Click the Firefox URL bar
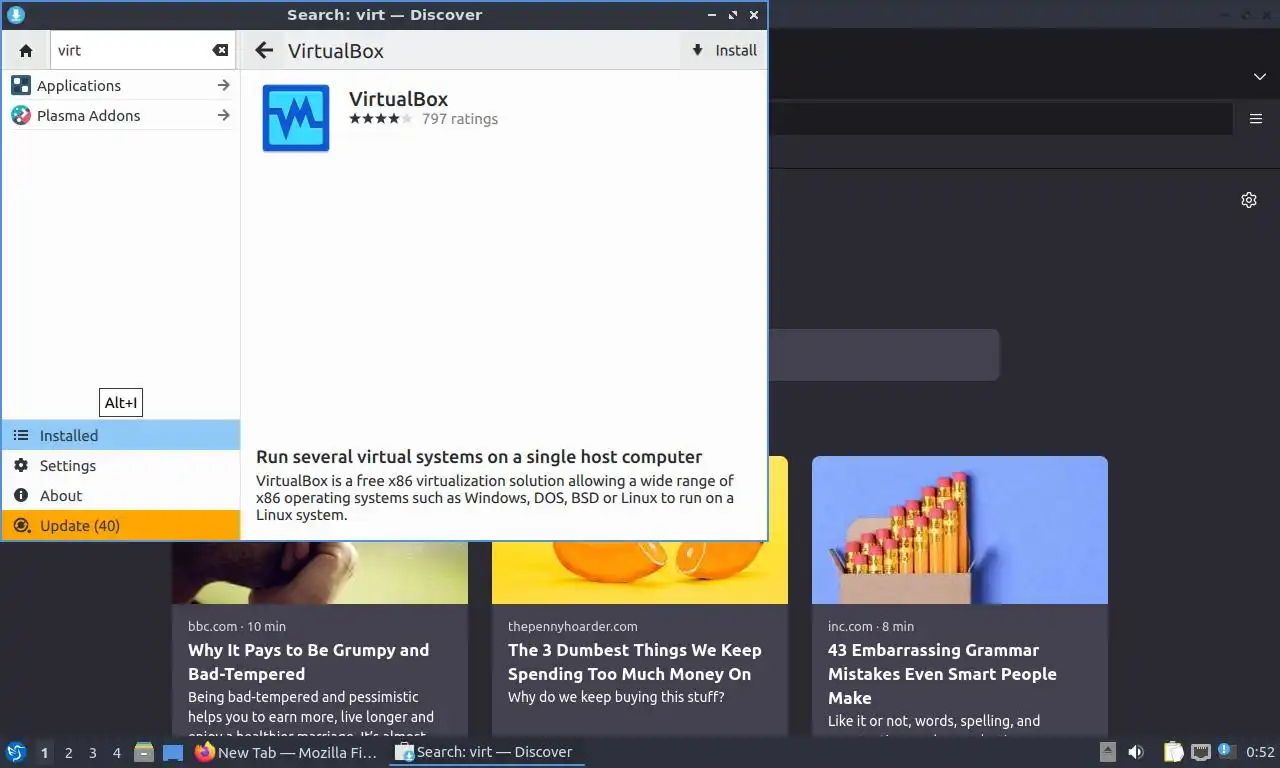1280x768 pixels. [1000, 119]
